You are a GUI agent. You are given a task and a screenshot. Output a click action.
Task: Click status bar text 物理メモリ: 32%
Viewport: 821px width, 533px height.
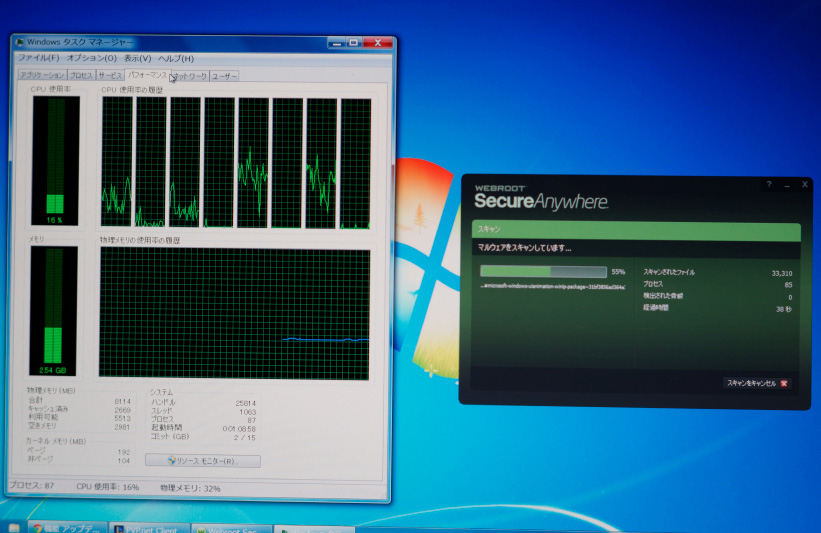191,488
